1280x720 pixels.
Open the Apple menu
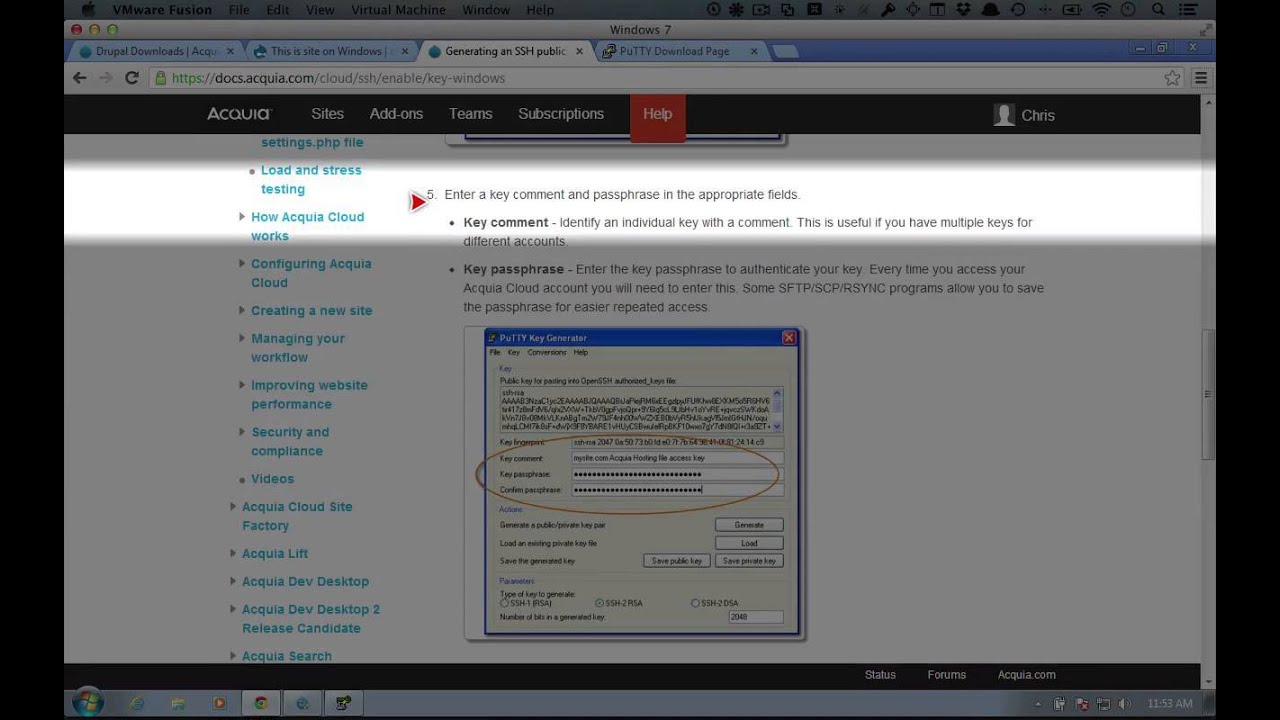pyautogui.click(x=88, y=9)
